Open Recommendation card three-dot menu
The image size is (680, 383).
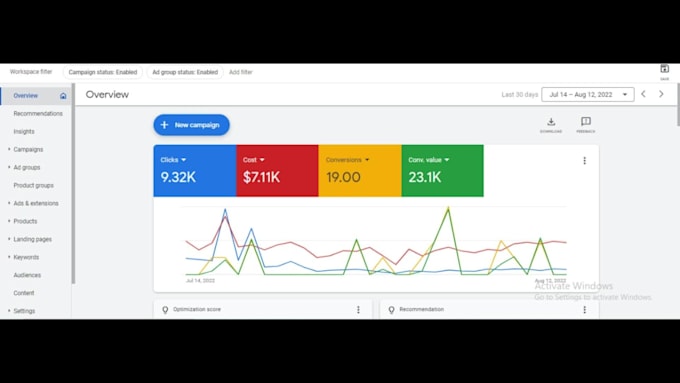[x=585, y=310]
